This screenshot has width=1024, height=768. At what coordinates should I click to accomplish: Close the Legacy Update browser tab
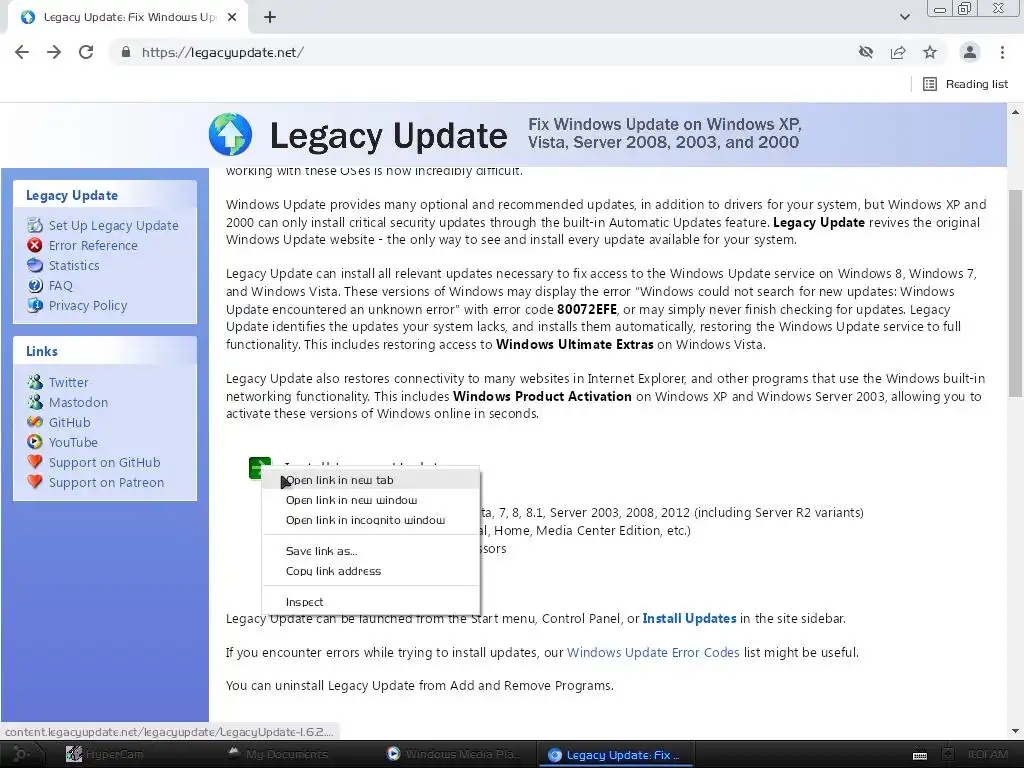(232, 17)
